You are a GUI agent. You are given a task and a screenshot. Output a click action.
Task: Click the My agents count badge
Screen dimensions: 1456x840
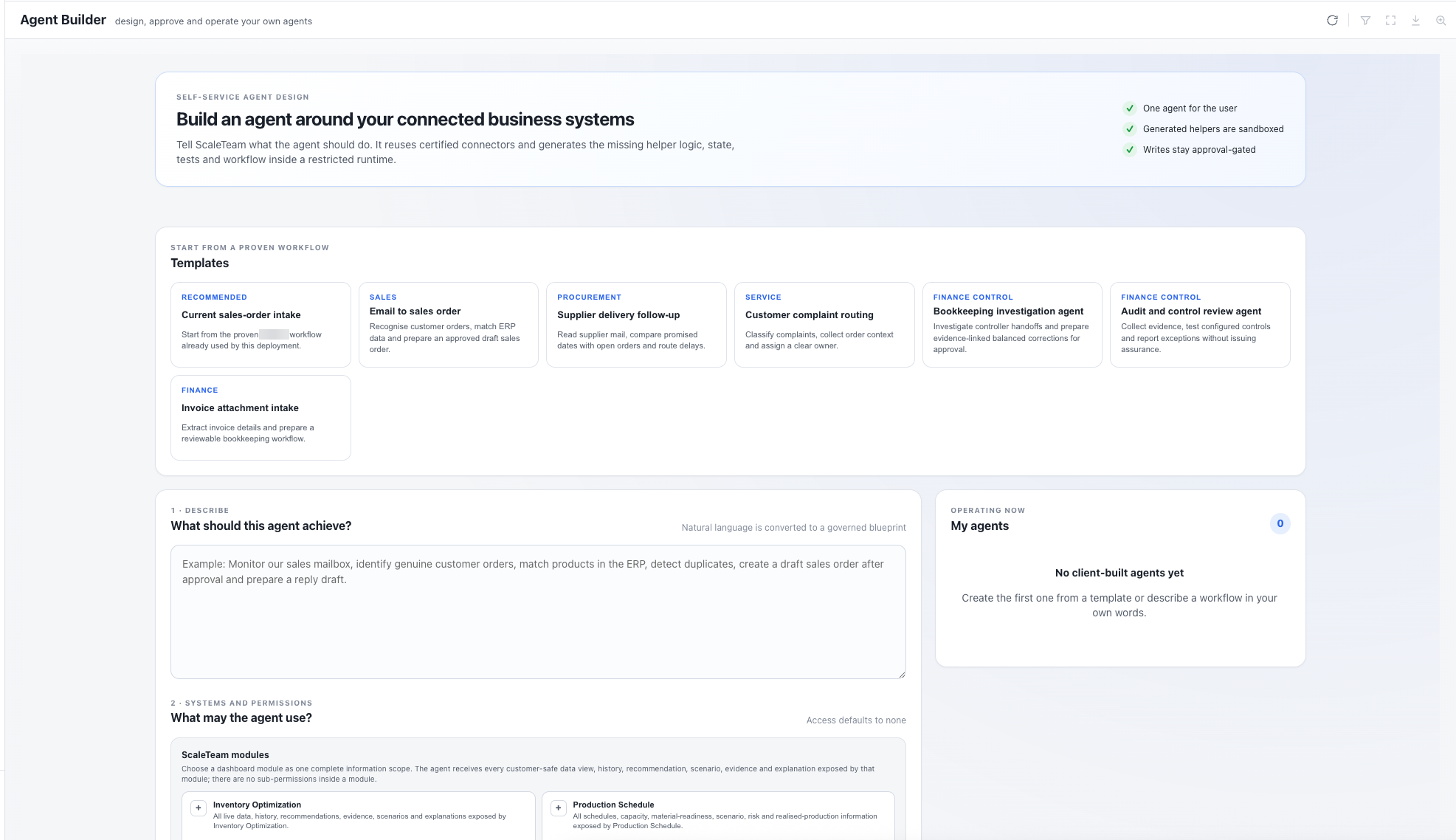tap(1280, 523)
